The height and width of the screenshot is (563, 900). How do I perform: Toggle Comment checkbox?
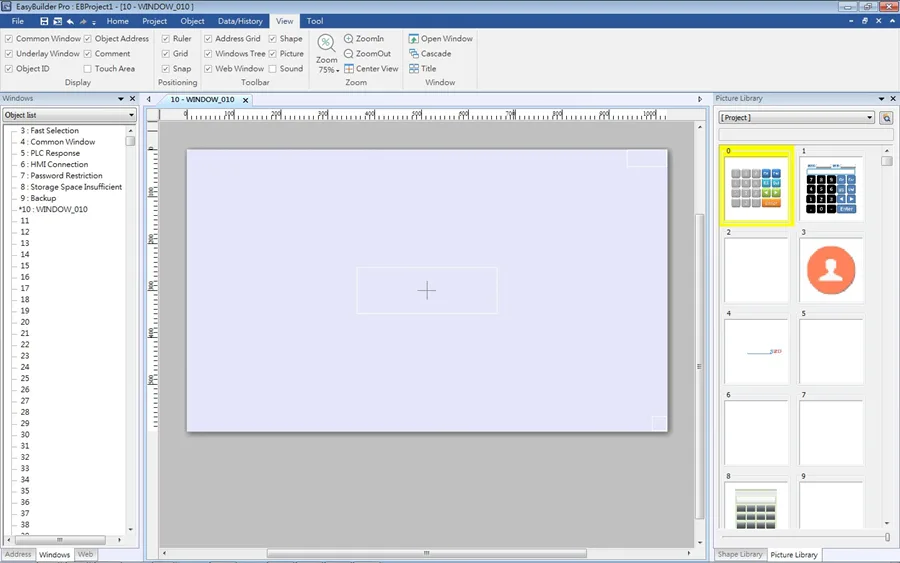pyautogui.click(x=87, y=53)
